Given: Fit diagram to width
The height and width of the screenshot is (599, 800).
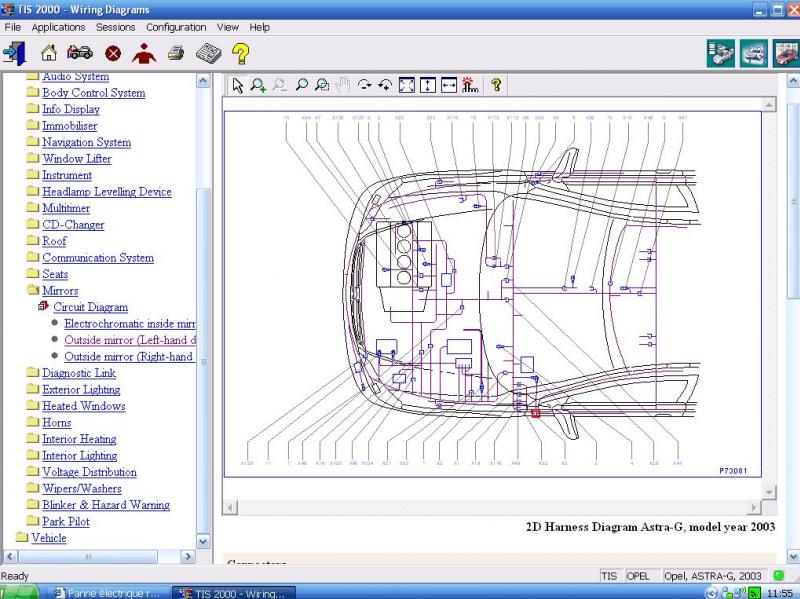Looking at the screenshot, I should [x=448, y=85].
